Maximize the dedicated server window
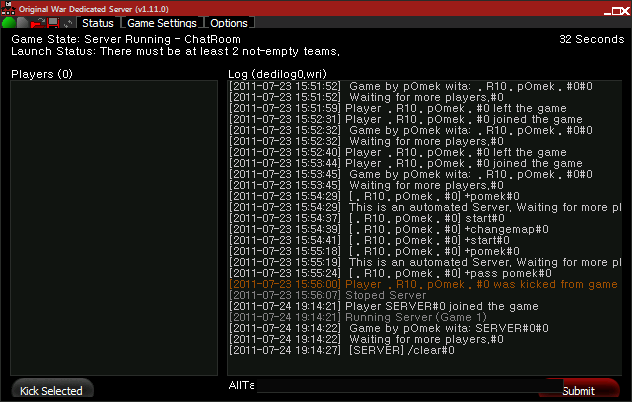 tap(616, 11)
